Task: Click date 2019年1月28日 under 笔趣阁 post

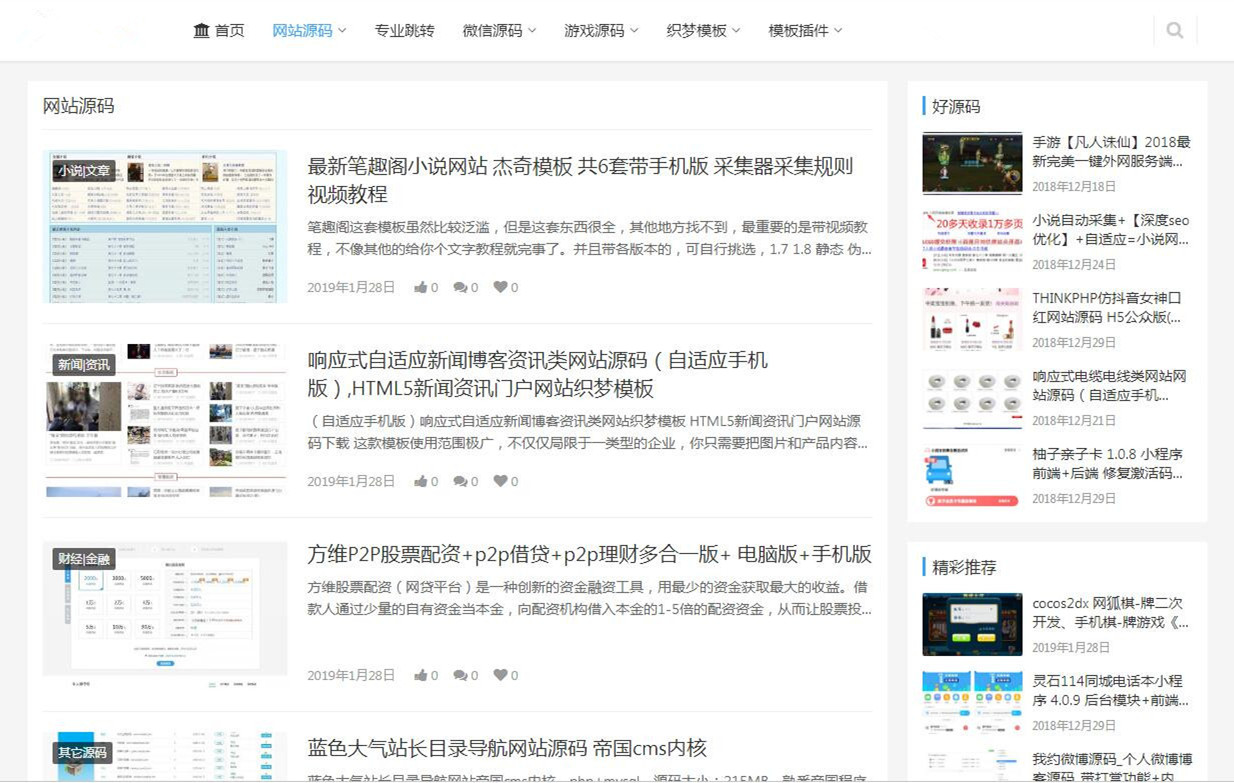Action: [x=351, y=287]
